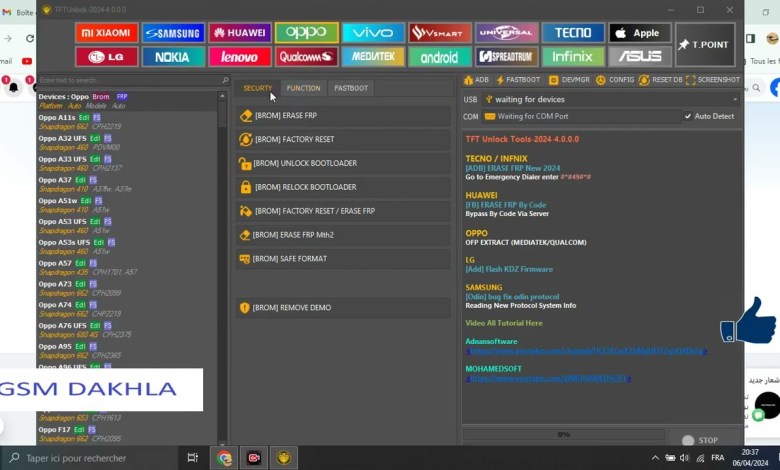Image resolution: width=780 pixels, height=470 pixels.
Task: Run [BROM] ERASE FRP Mth2
Action: coord(343,235)
